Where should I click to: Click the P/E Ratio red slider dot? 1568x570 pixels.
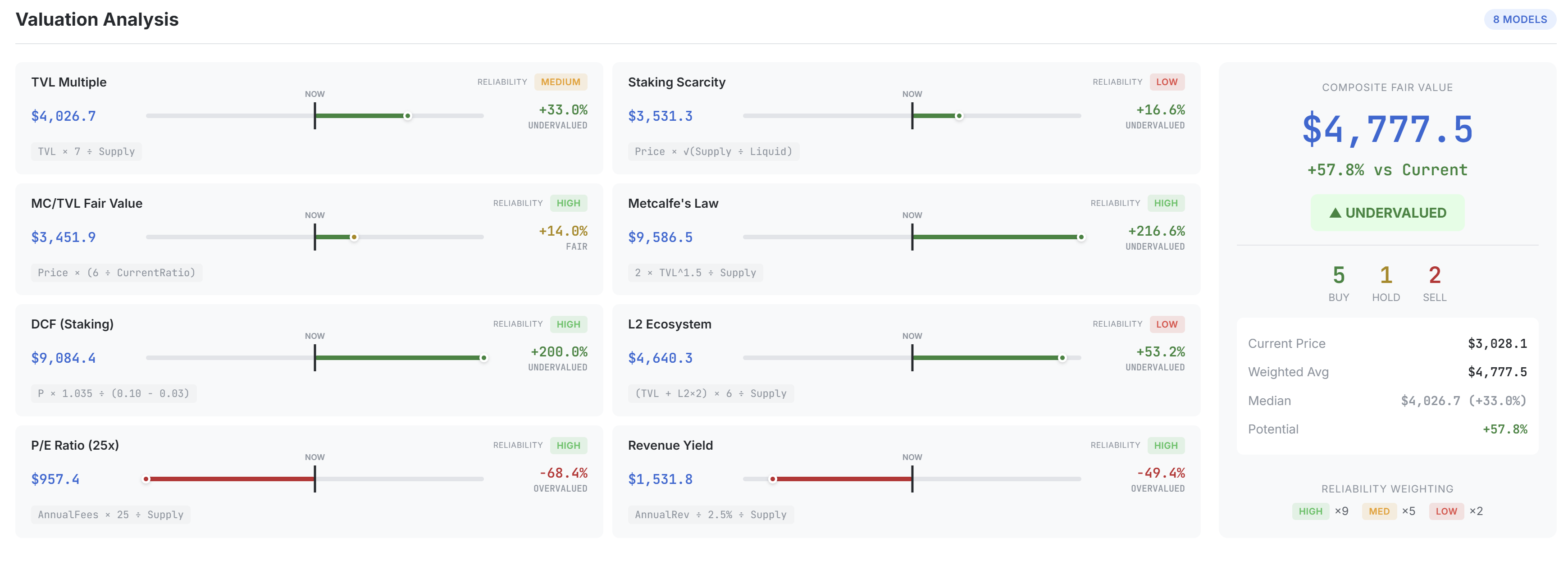click(x=146, y=479)
